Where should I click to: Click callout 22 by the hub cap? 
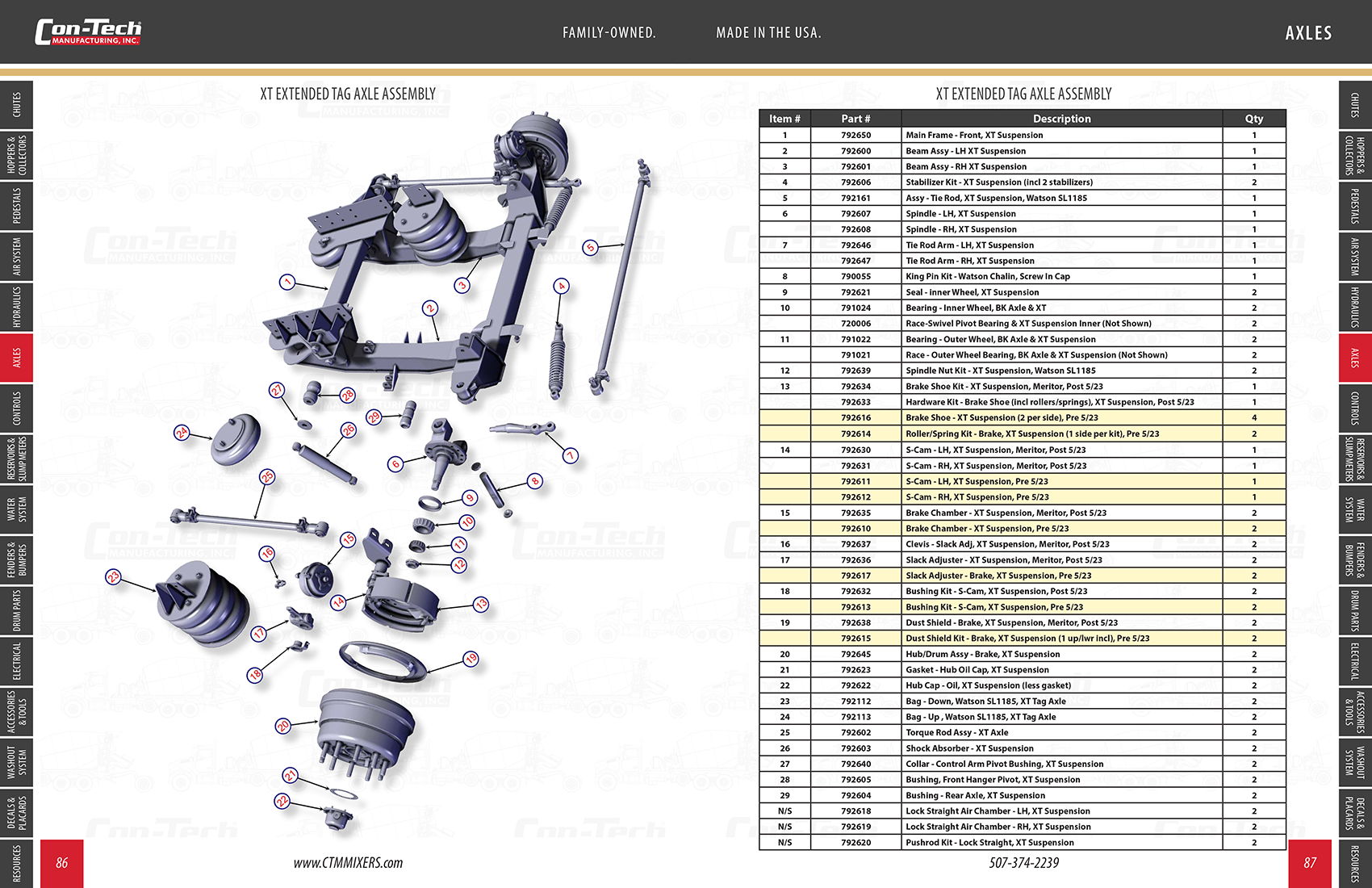click(282, 800)
